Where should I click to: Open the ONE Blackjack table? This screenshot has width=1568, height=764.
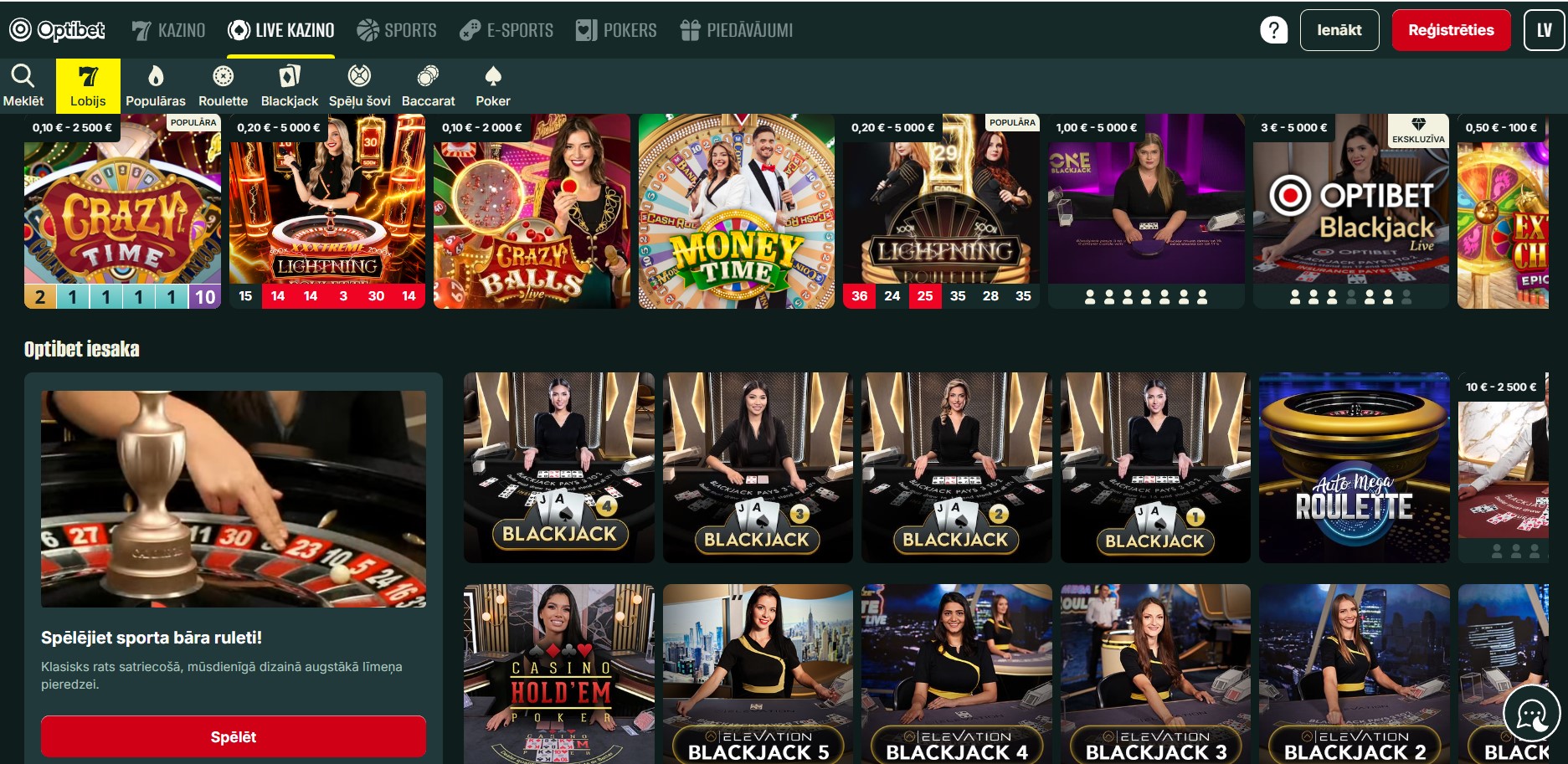point(1146,212)
